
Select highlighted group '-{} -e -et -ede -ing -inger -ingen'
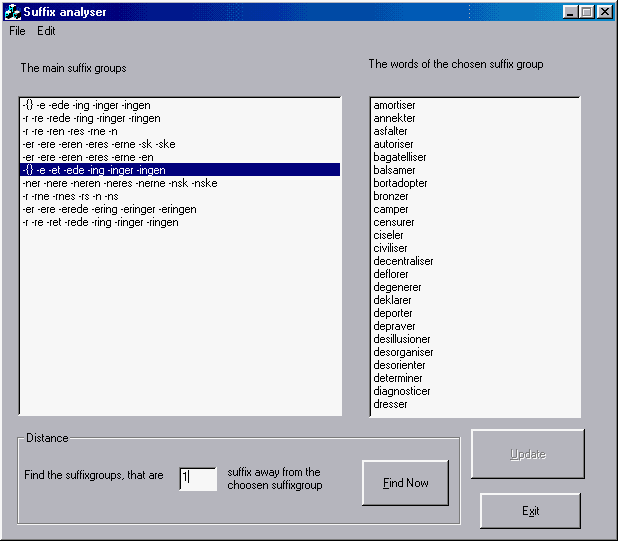pos(180,170)
